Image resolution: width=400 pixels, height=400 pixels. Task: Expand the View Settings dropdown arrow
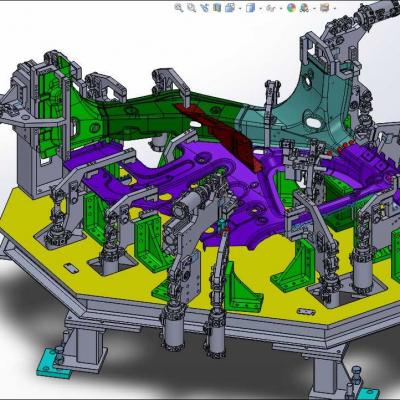pos(335,8)
